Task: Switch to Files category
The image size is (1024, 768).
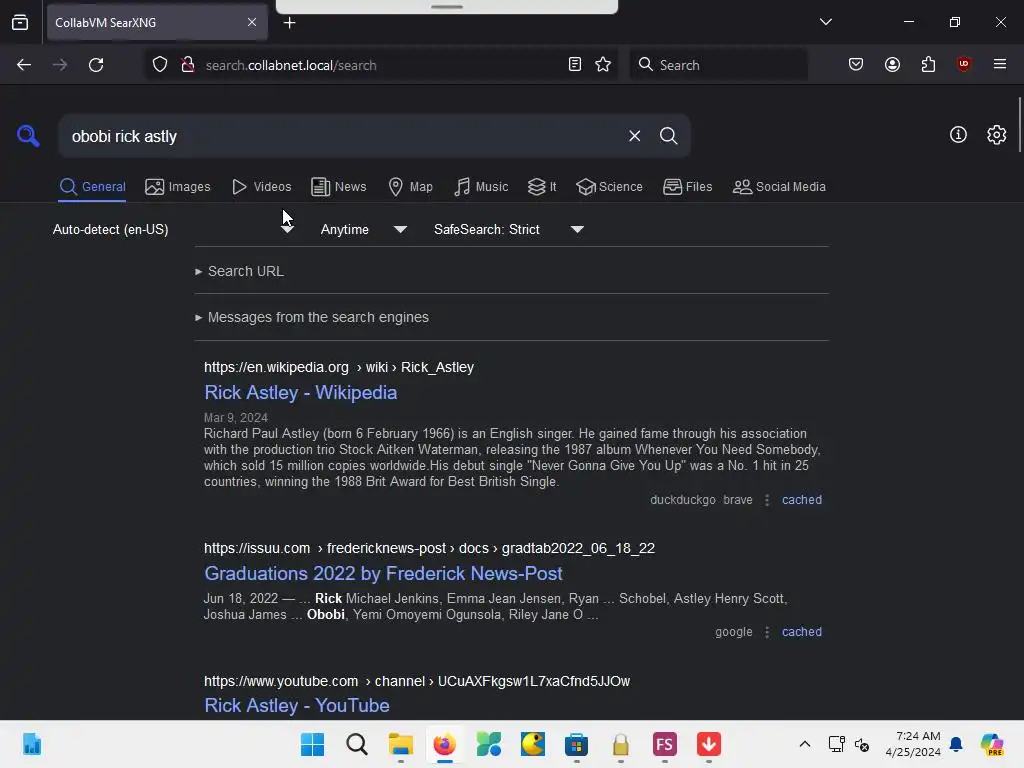Action: [x=688, y=187]
